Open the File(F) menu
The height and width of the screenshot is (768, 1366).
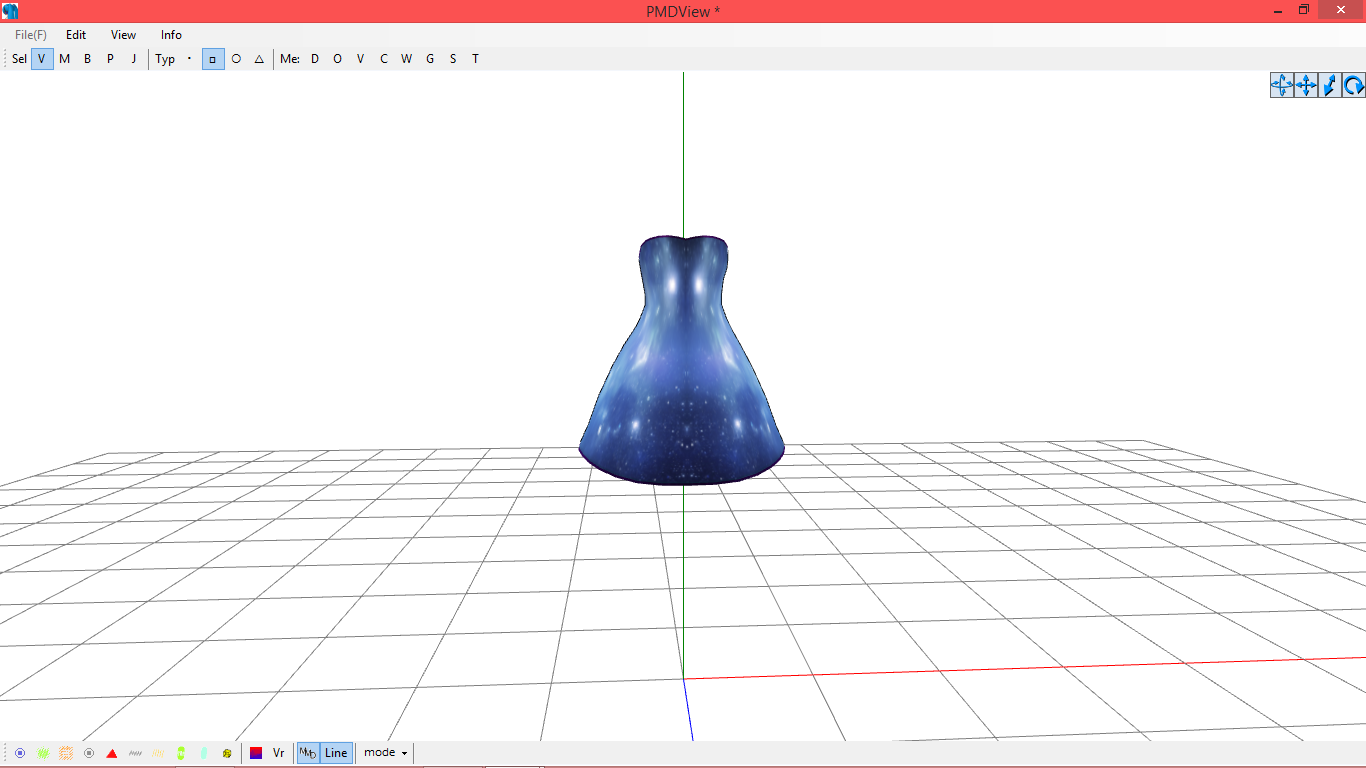(31, 35)
